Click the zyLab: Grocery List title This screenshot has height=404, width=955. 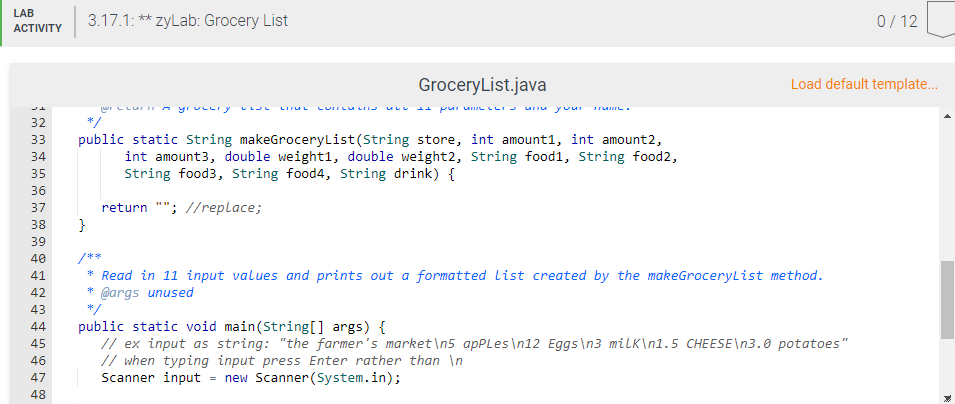point(188,21)
